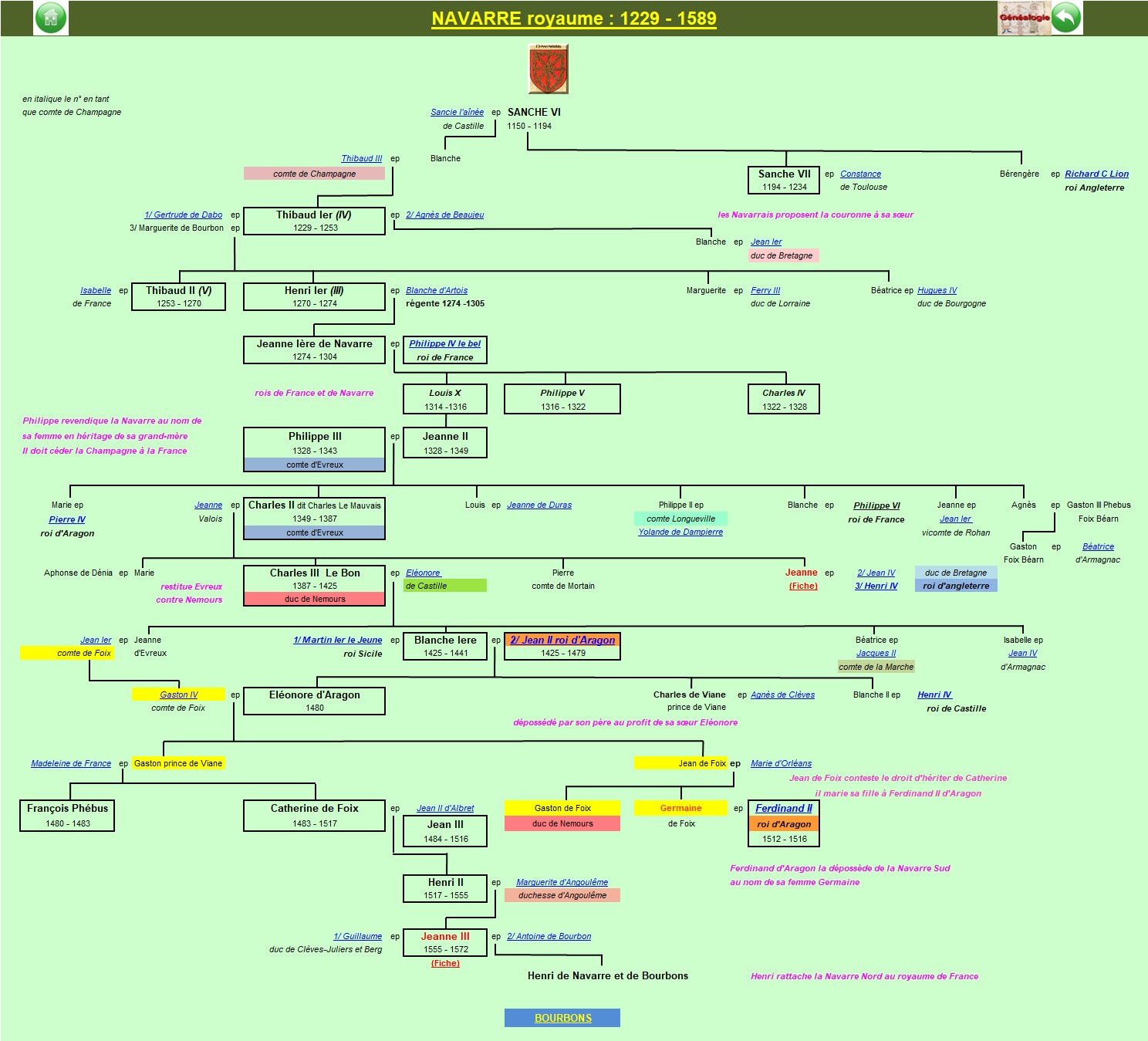Open Sancie l'aînée link
The width and height of the screenshot is (1148, 1041).
[x=457, y=112]
